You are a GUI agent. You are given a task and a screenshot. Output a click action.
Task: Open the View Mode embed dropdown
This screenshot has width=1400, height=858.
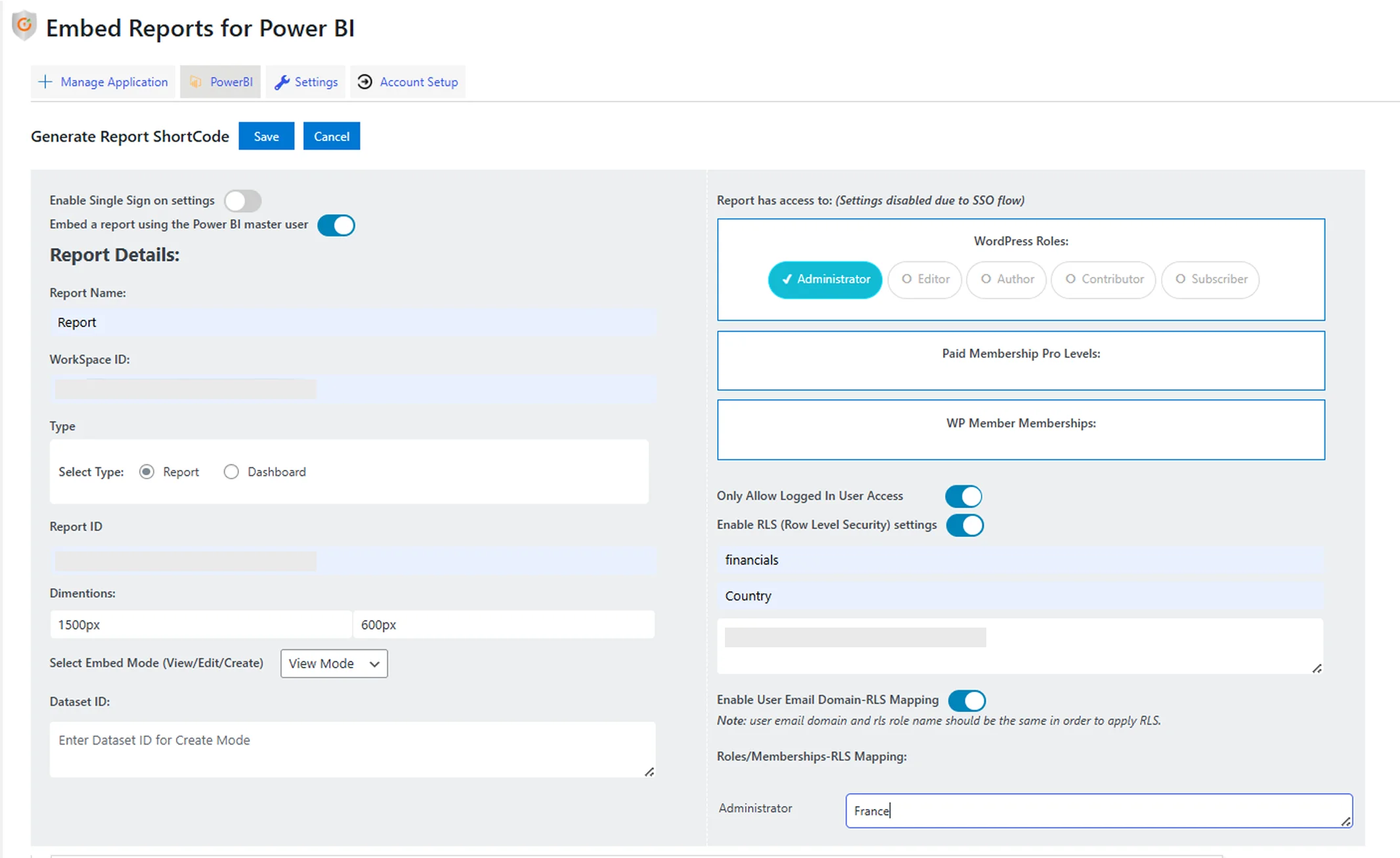coord(334,664)
